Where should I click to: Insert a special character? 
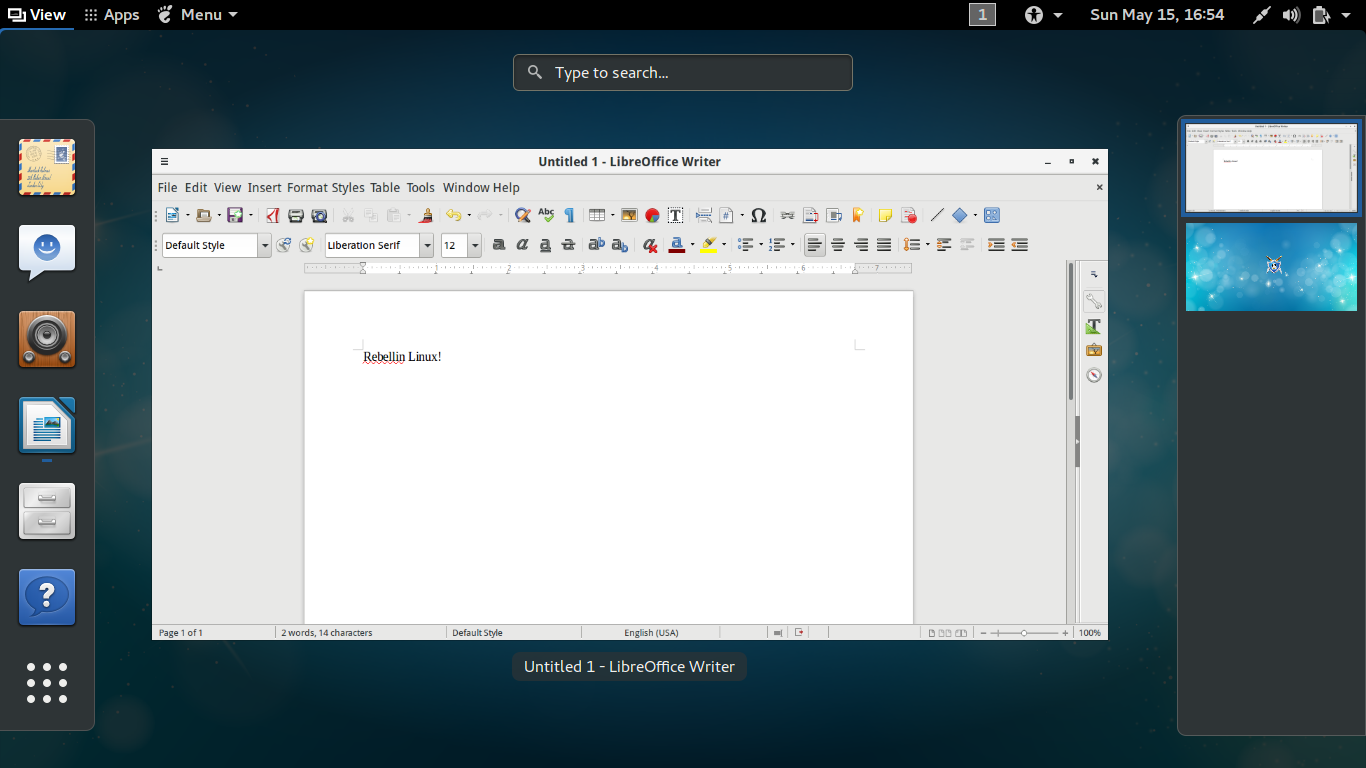point(759,215)
